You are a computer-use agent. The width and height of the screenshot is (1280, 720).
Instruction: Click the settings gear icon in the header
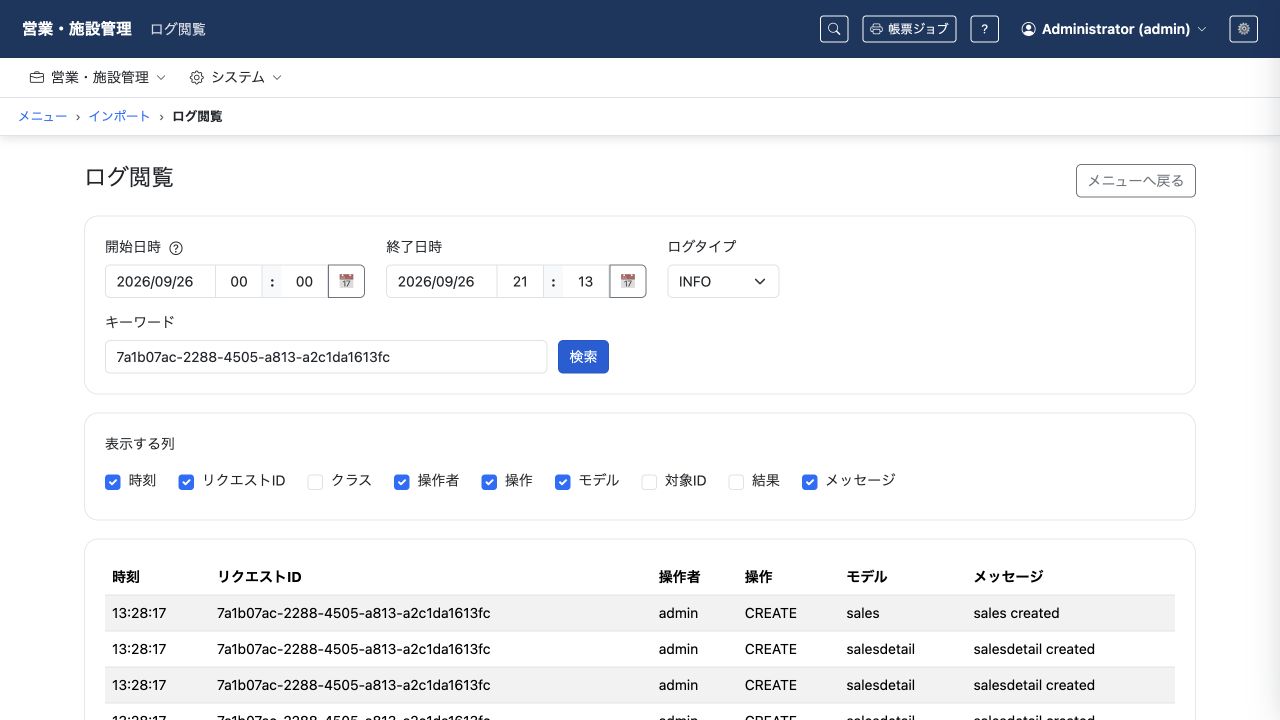tap(1244, 29)
